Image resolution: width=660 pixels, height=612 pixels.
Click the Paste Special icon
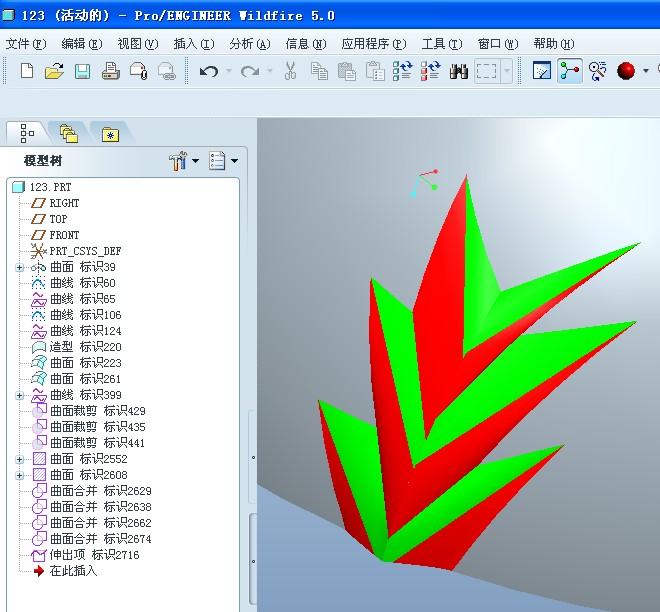click(x=375, y=71)
